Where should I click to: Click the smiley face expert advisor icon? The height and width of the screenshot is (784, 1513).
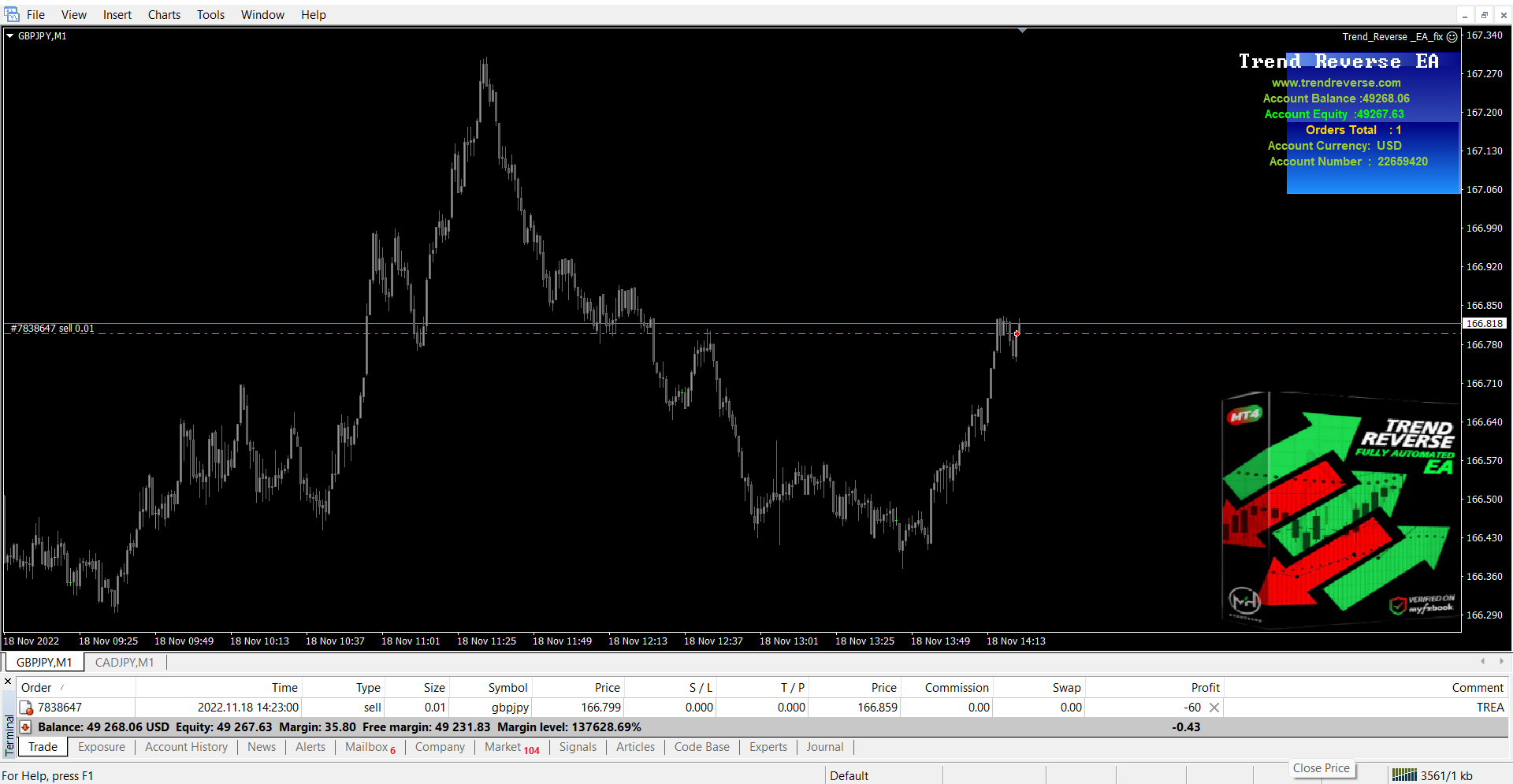(x=1452, y=36)
